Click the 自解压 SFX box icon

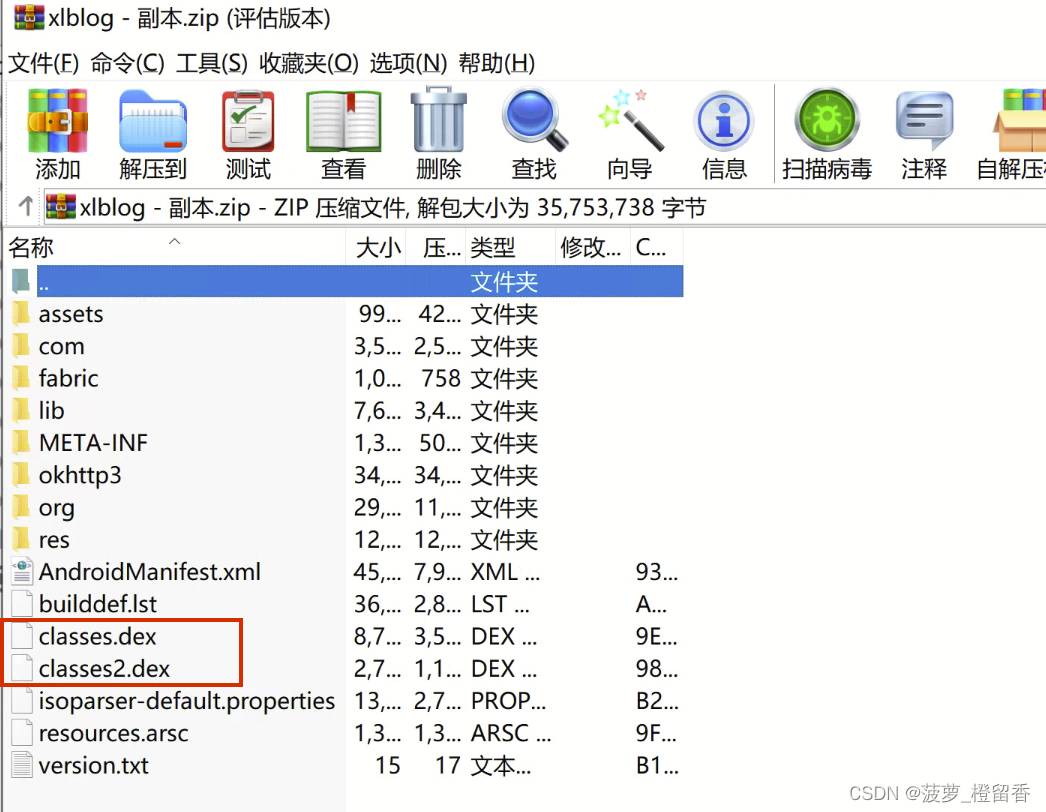[1019, 121]
